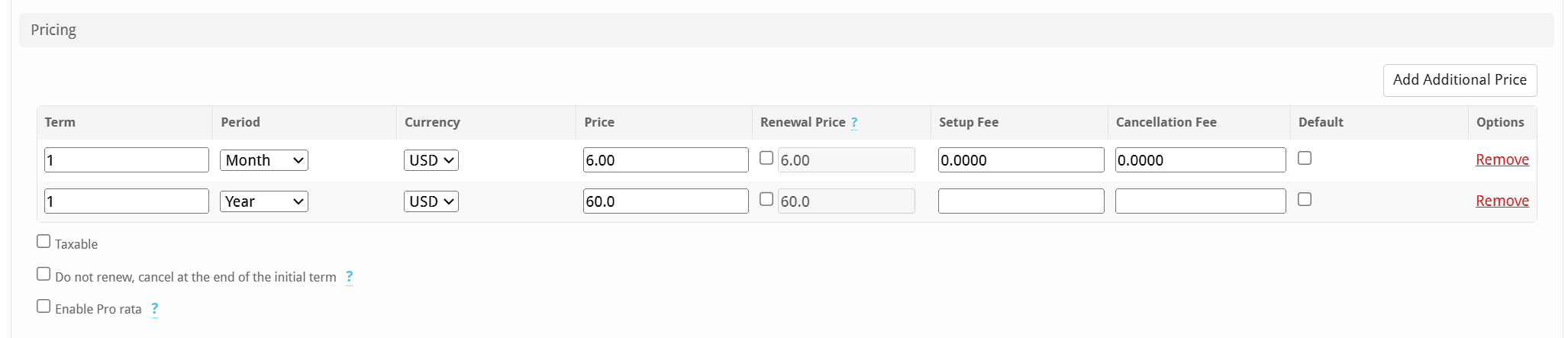
Task: Mark the yearly row as Default
Action: coord(1305,199)
